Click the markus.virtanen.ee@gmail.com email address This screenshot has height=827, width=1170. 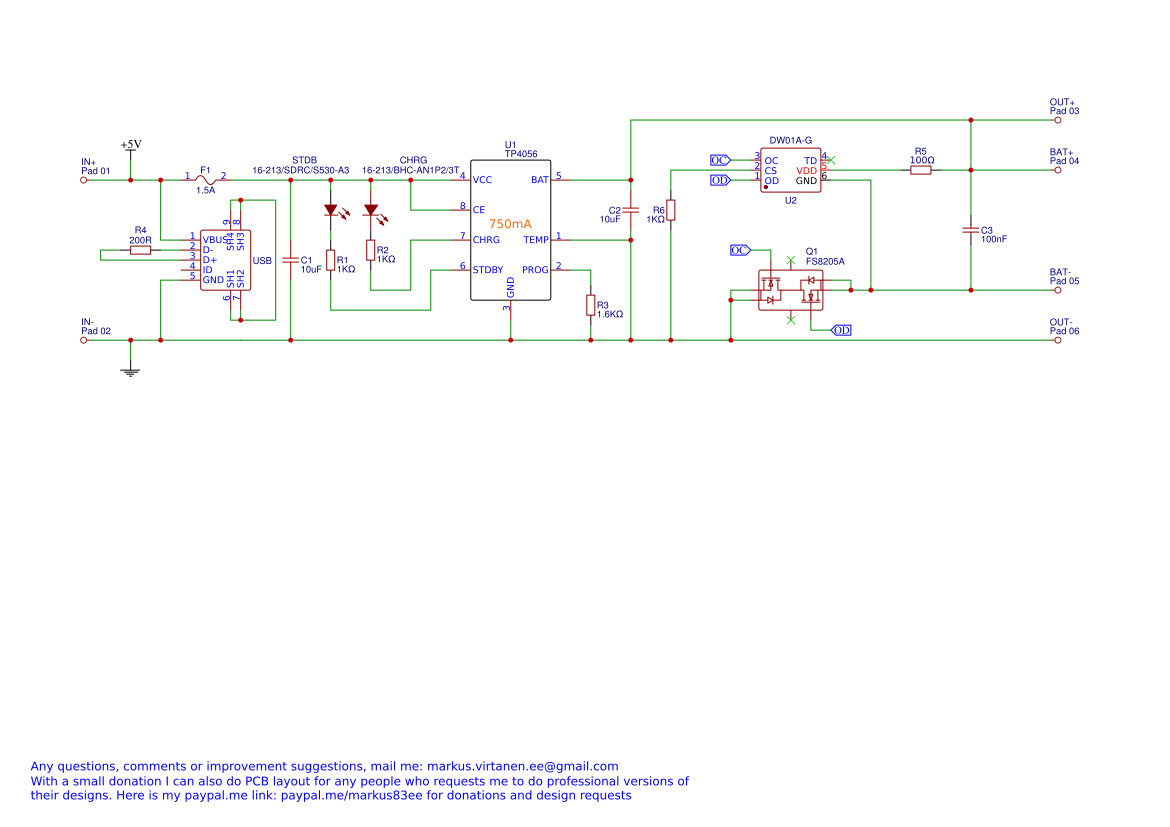(522, 767)
